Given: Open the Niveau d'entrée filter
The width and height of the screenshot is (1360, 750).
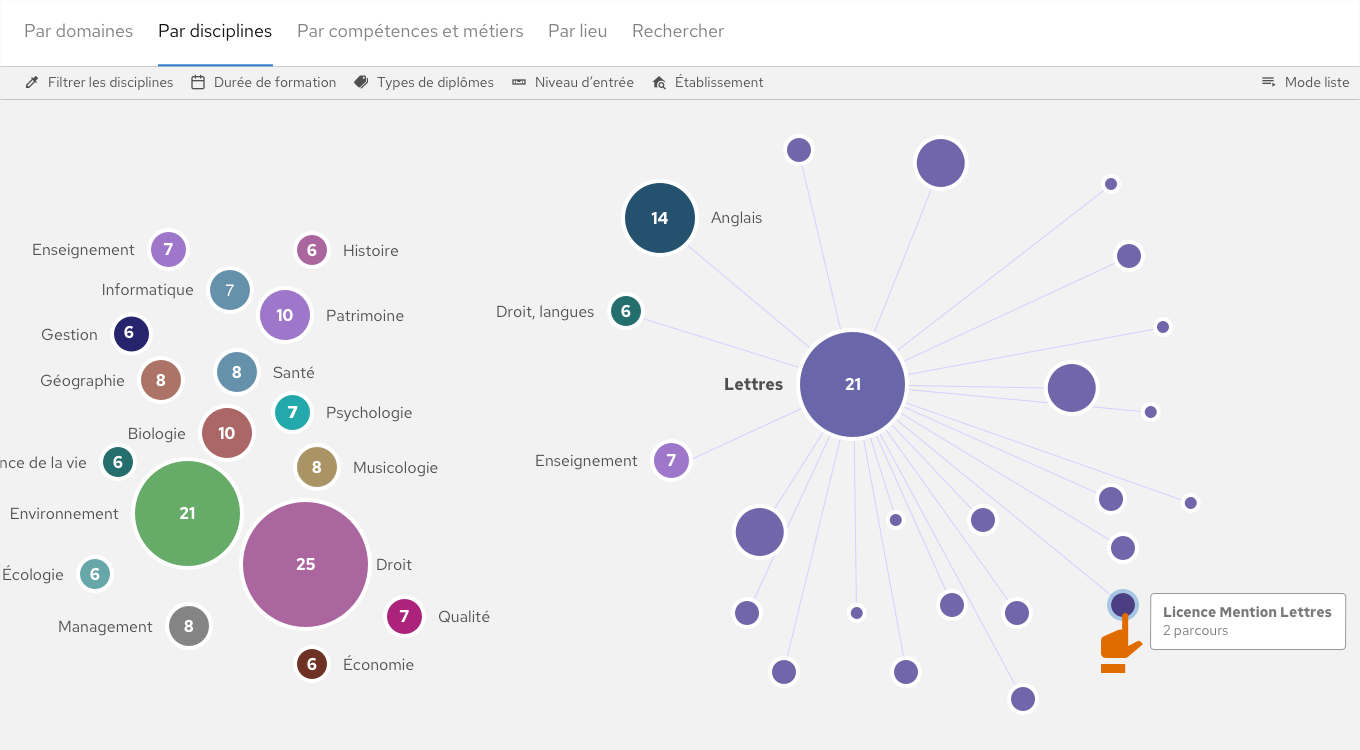Looking at the screenshot, I should [x=573, y=82].
